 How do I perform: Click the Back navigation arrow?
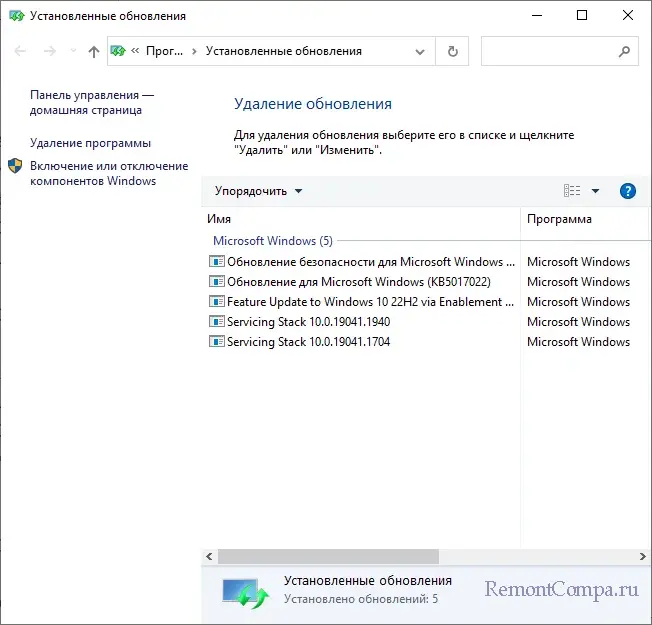click(20, 51)
